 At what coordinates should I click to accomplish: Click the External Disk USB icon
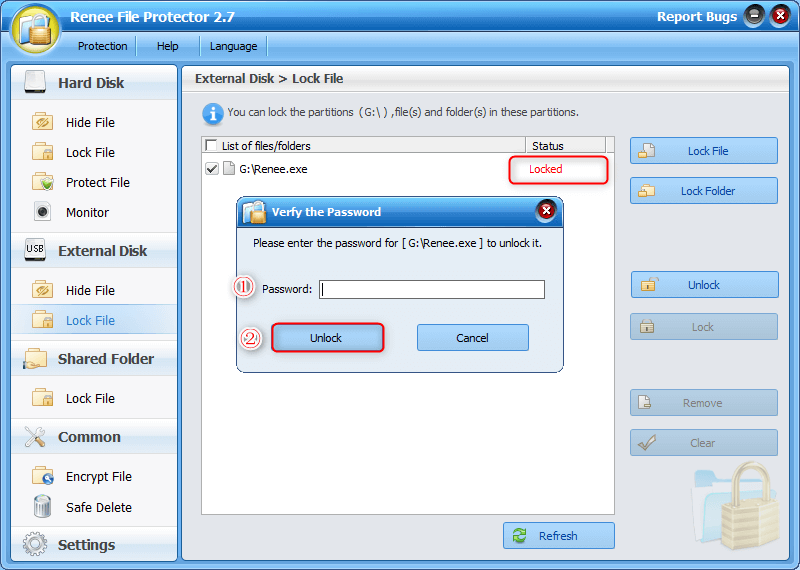pos(35,250)
